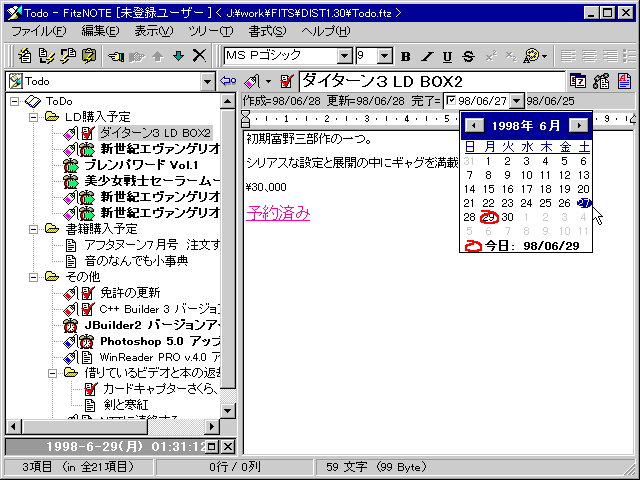
Task: Click the red checkmark status icon by title
Action: [287, 81]
